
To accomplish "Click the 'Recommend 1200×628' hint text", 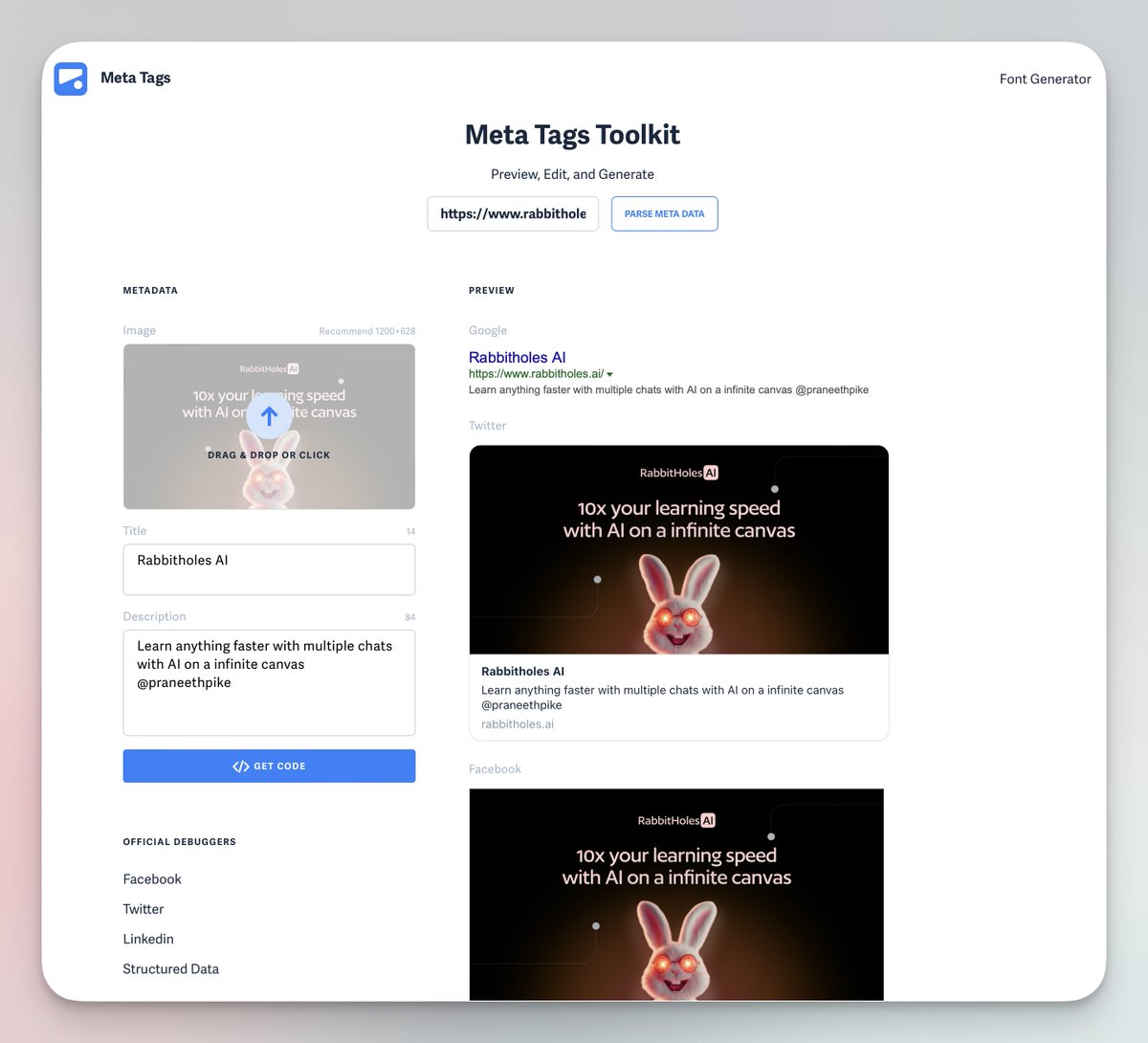I will [367, 331].
